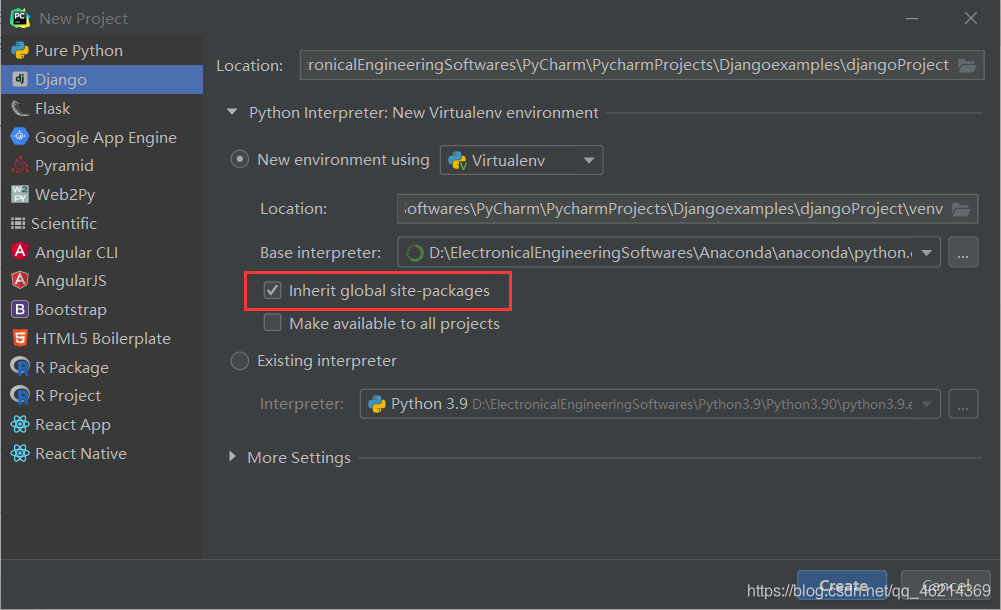1001x610 pixels.
Task: Browse folder for venv Location
Action: point(961,209)
